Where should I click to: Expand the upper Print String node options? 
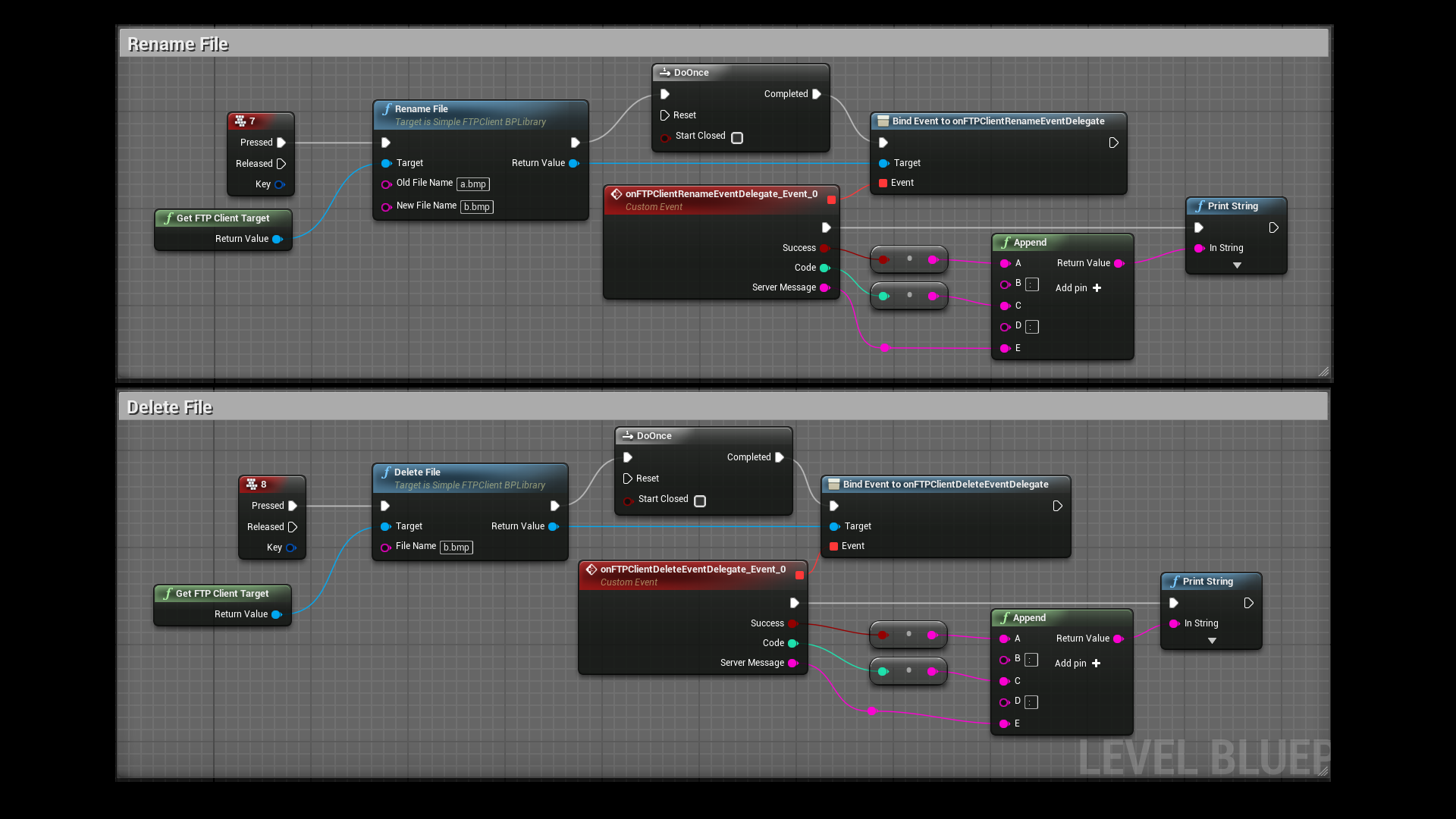(1237, 265)
